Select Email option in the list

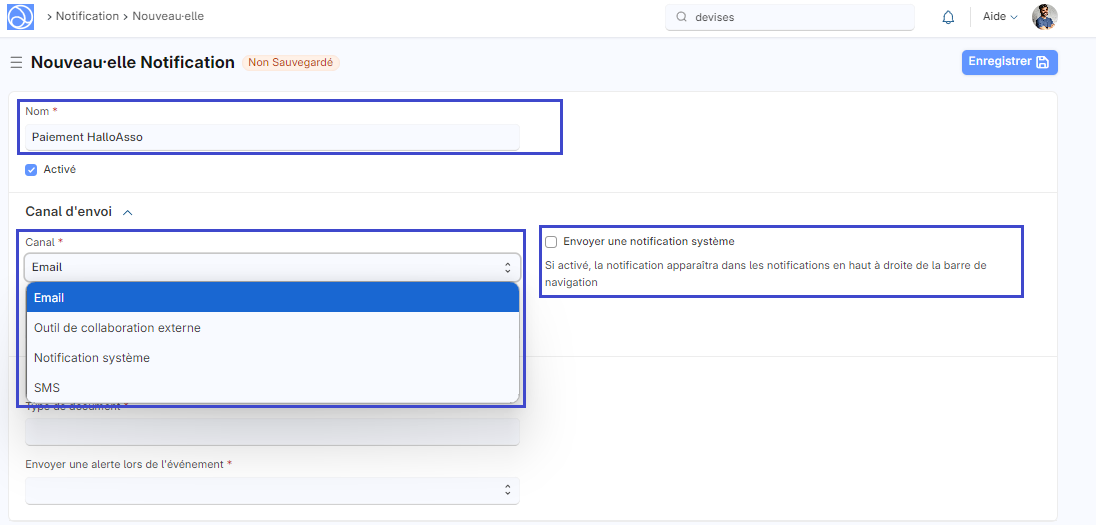point(272,298)
